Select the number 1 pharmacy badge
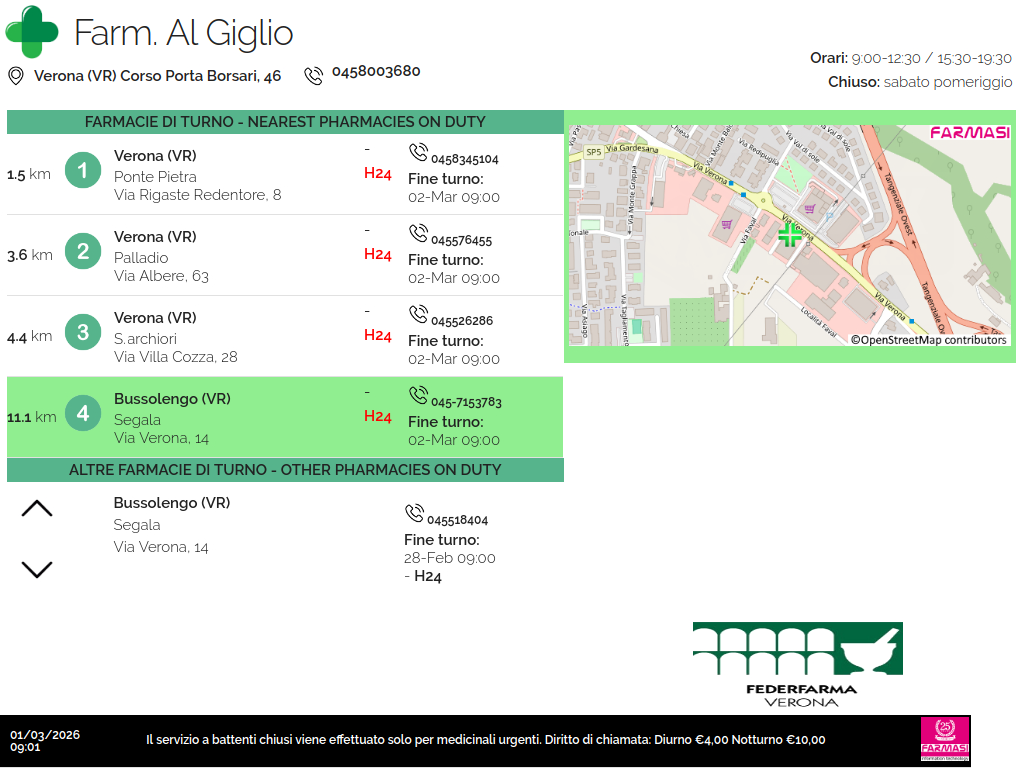This screenshot has width=1024, height=768. [83, 171]
